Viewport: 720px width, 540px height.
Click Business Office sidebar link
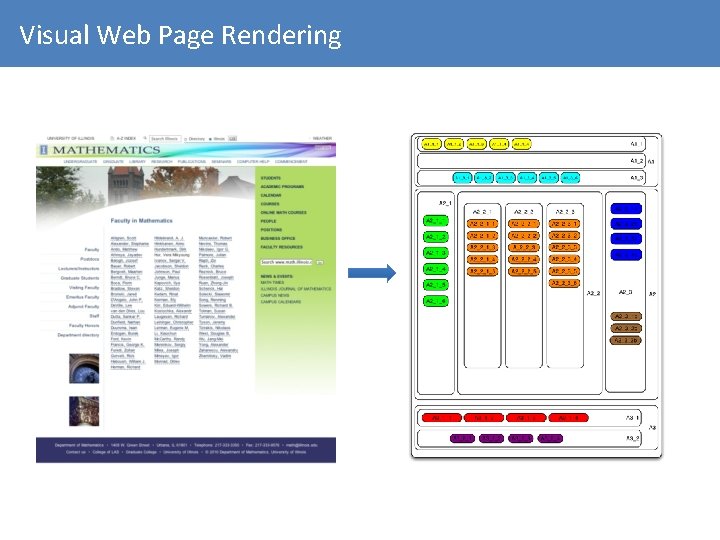pos(278,238)
